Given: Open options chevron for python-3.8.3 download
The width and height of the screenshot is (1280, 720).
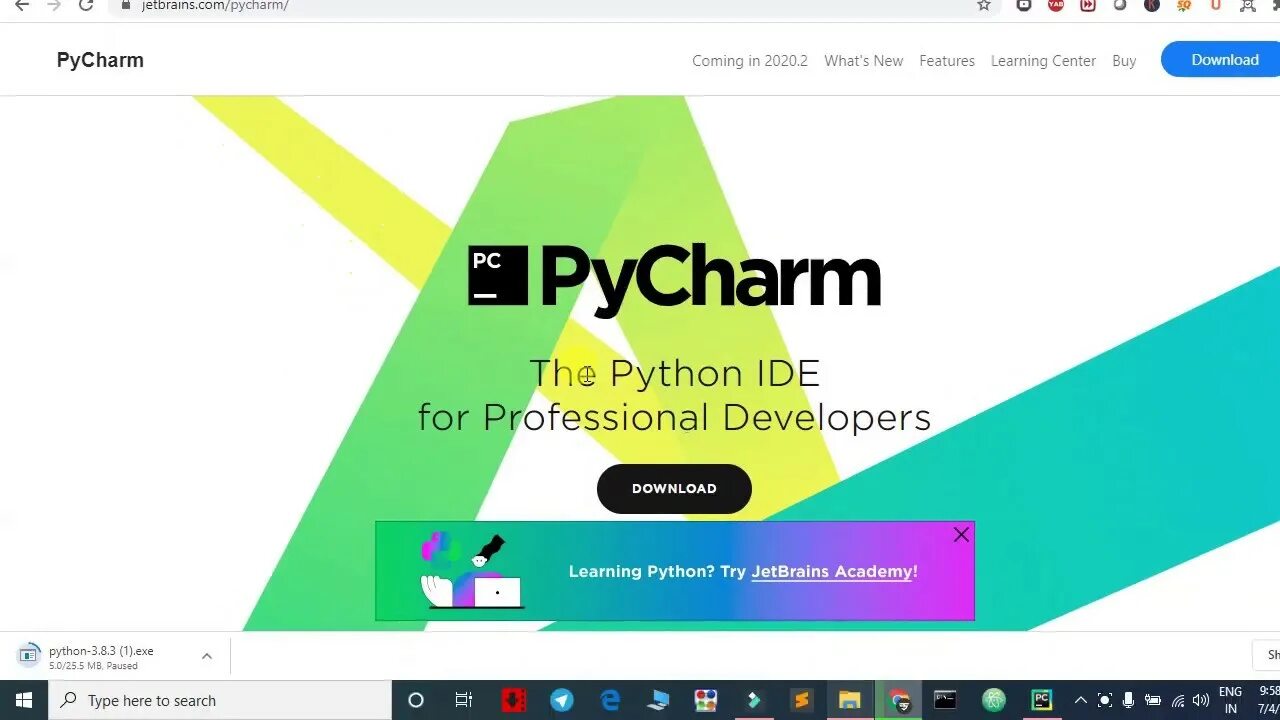Looking at the screenshot, I should 206,657.
